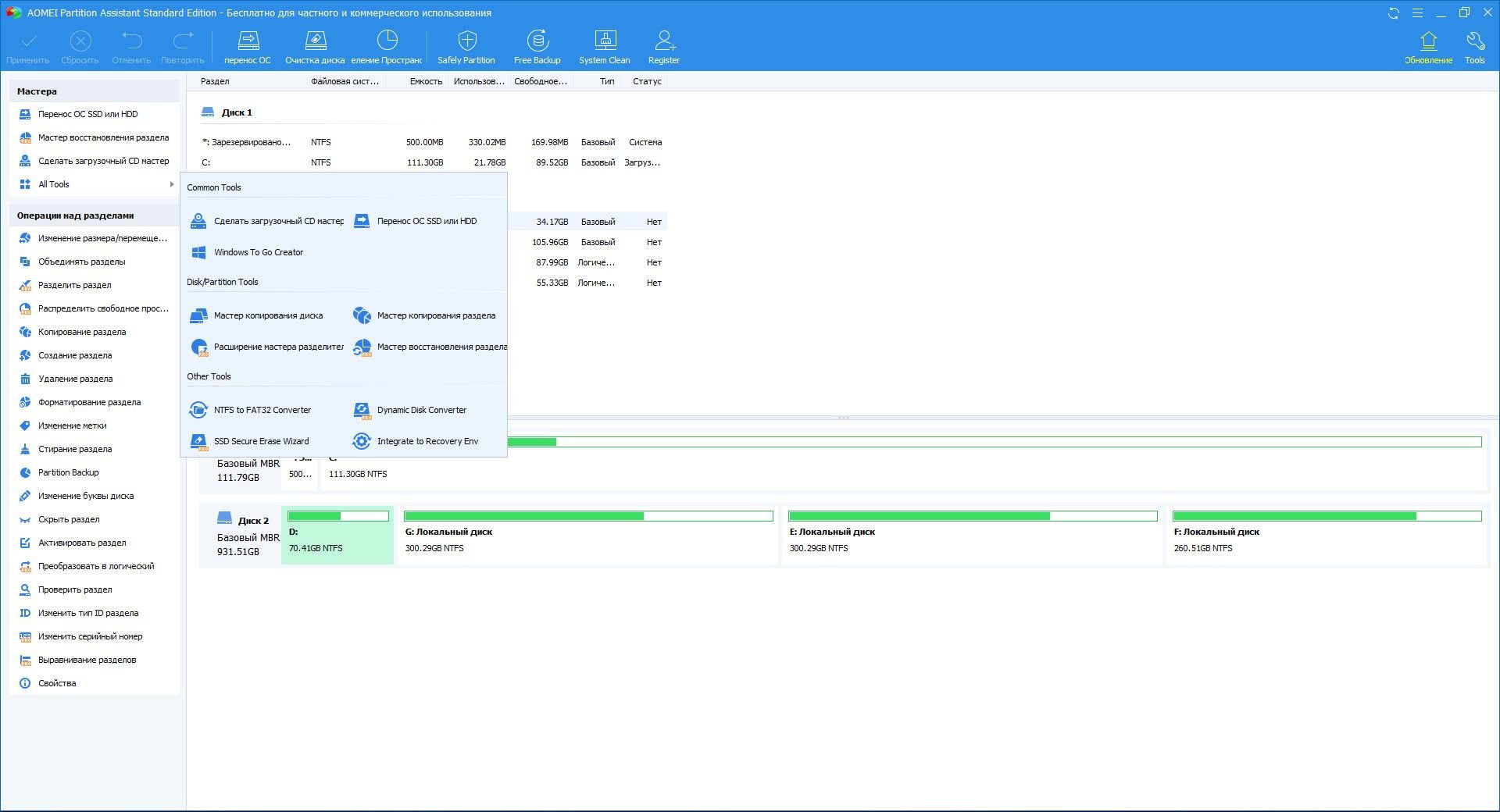Expand the All Tools submenu arrow
The height and width of the screenshot is (812, 1500).
pyautogui.click(x=171, y=184)
